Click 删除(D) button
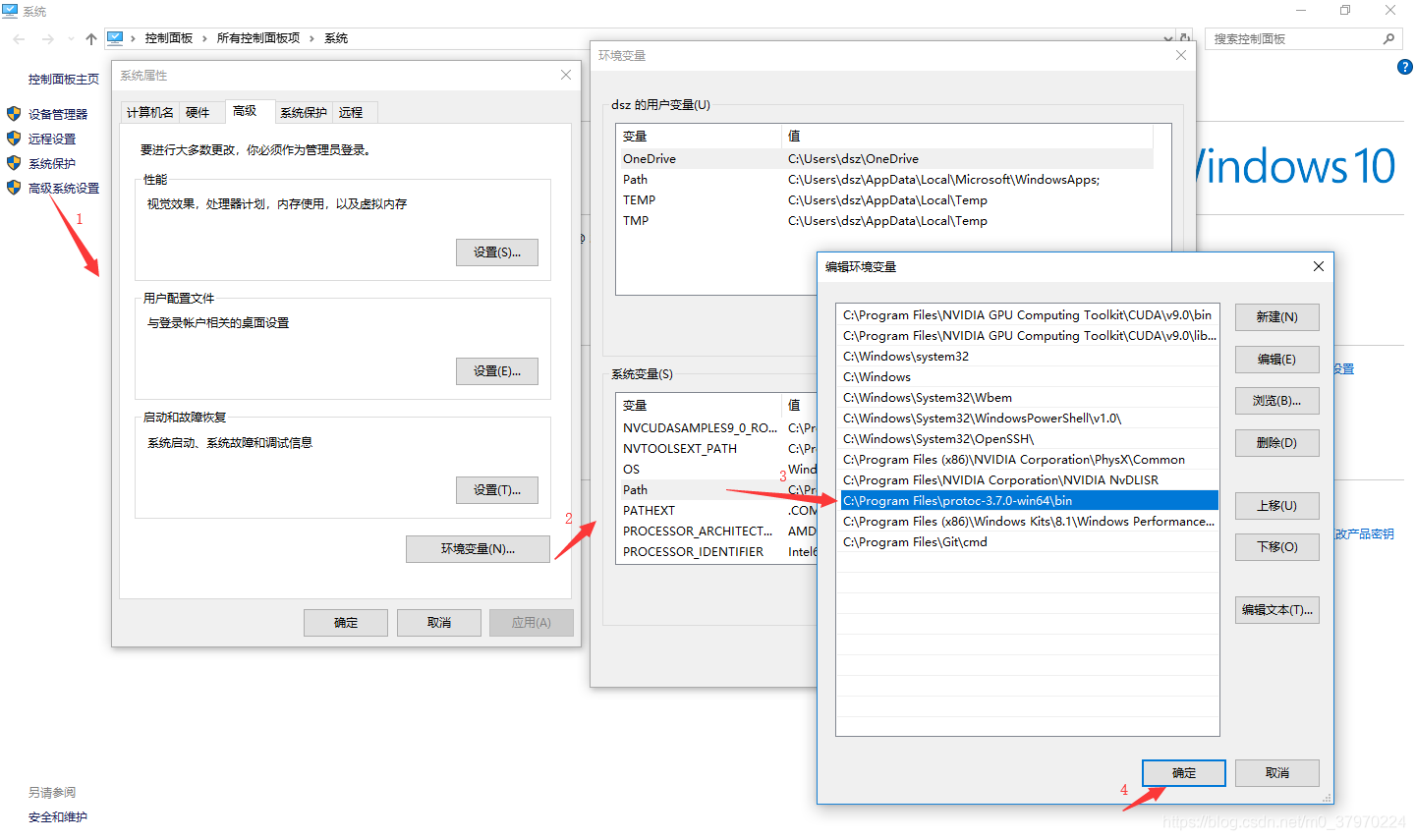Screen dimensions: 1415x840 (x=1277, y=443)
